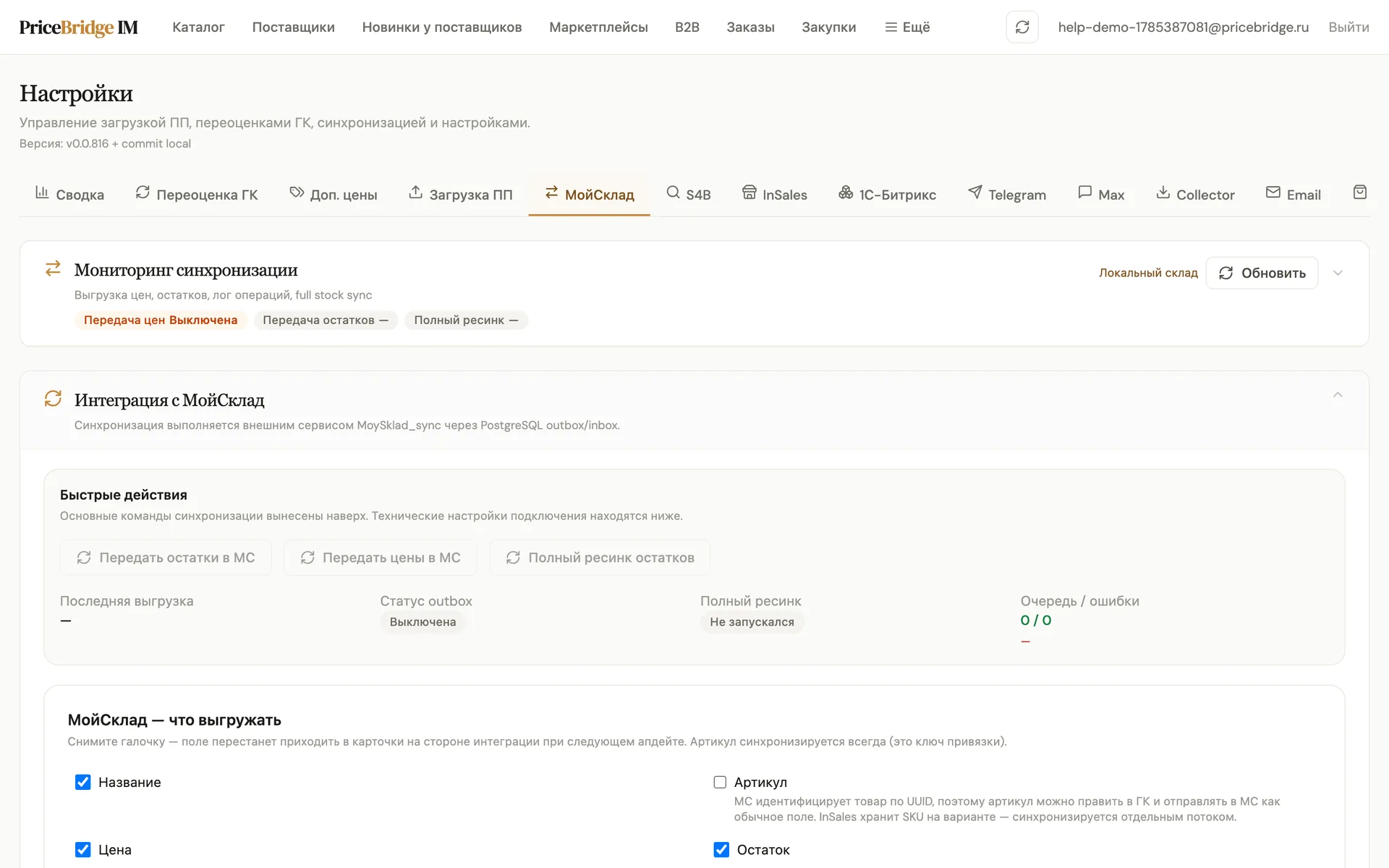Click the Сводка tab chart icon
Screen dimensions: 1389x868
click(x=42, y=192)
